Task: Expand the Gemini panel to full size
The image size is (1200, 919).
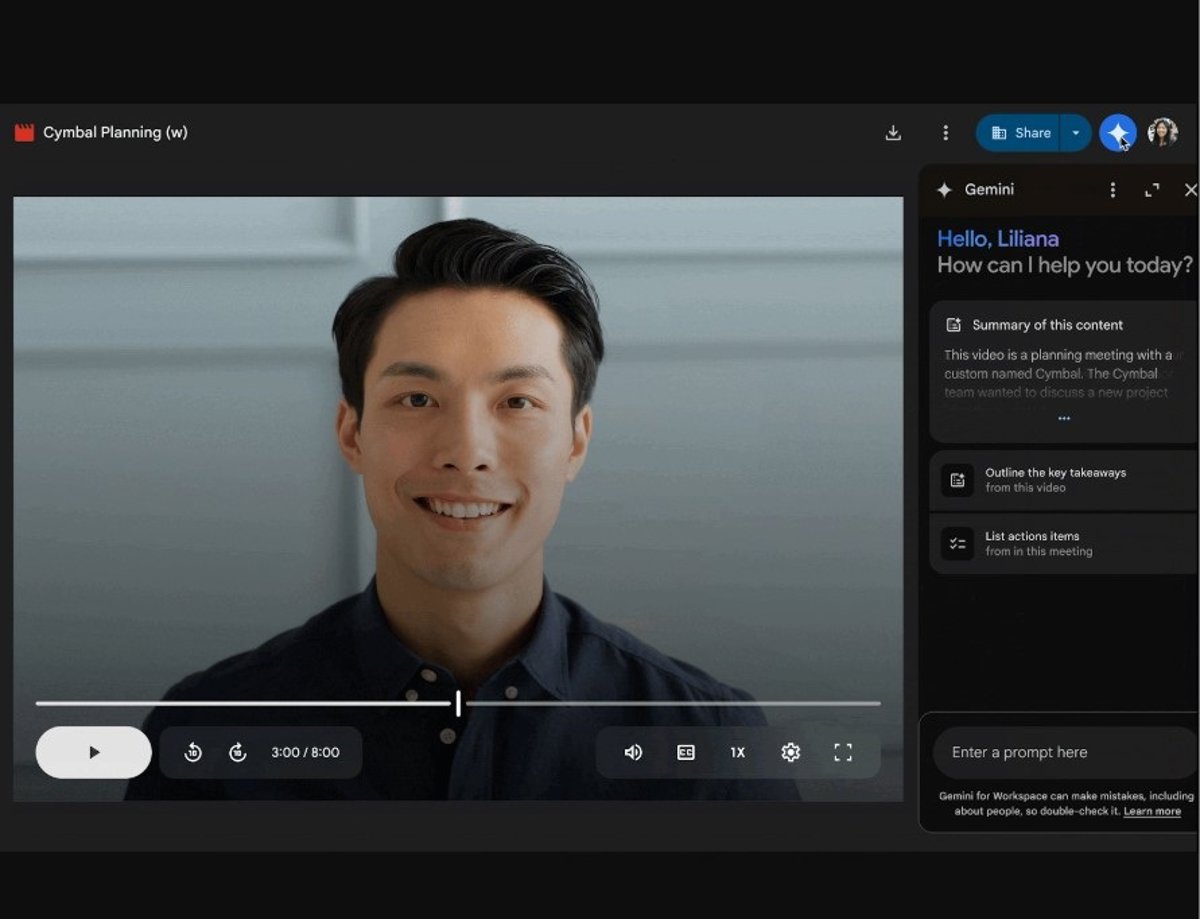Action: pyautogui.click(x=1152, y=190)
